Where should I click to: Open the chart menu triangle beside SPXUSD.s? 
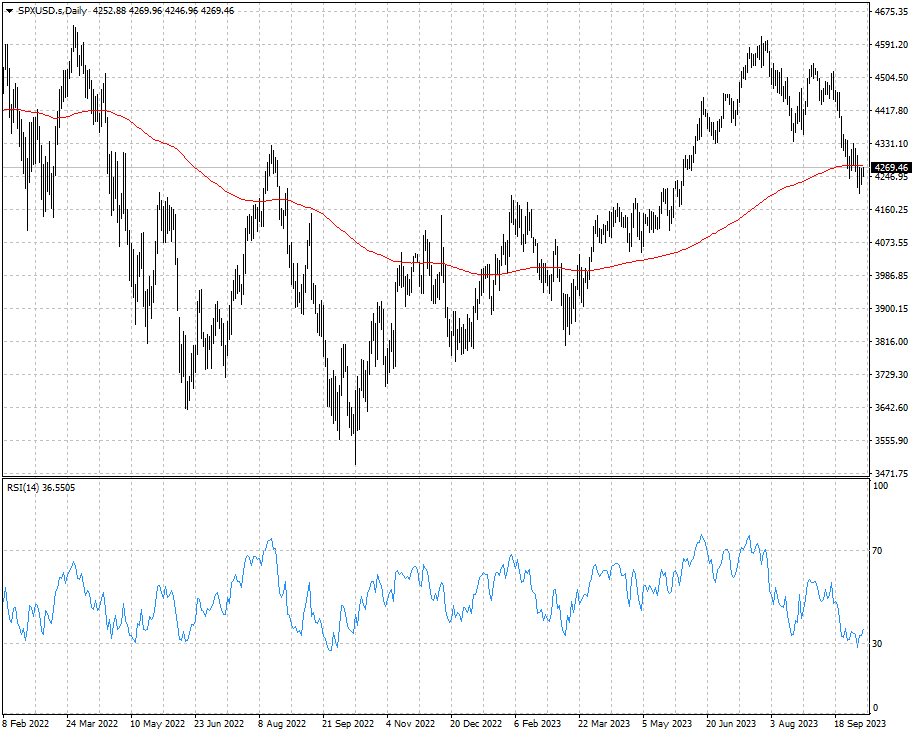[x=9, y=10]
